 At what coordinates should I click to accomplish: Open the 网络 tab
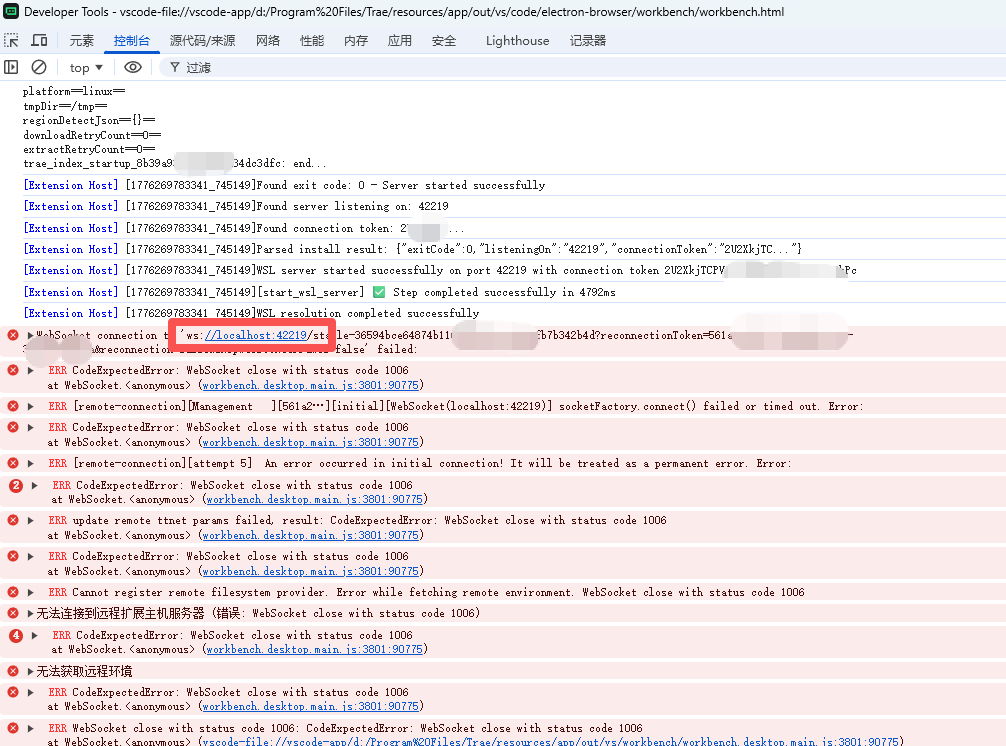268,41
